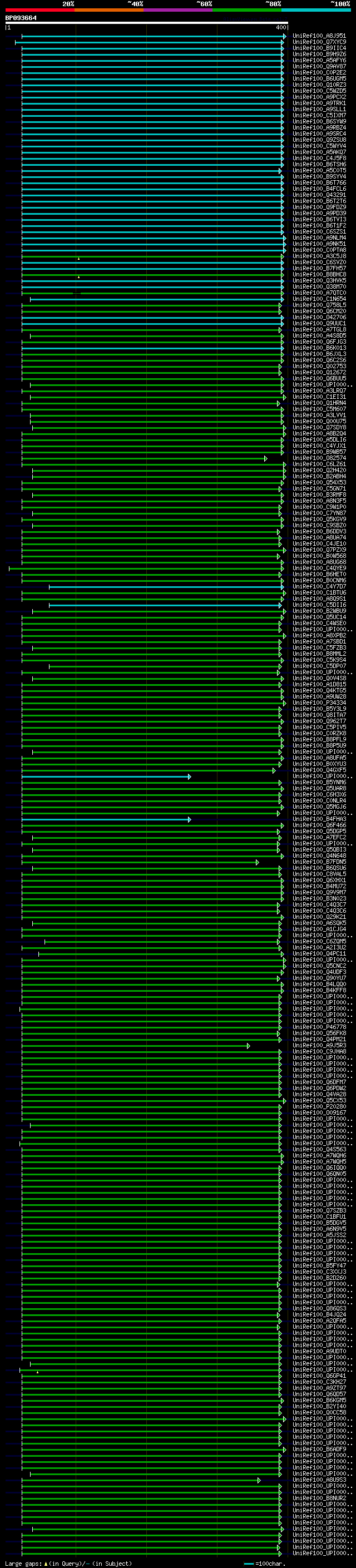Select UniRef100_Q1HRN4 label
Screen dimensions: 356x1568
tap(319, 403)
